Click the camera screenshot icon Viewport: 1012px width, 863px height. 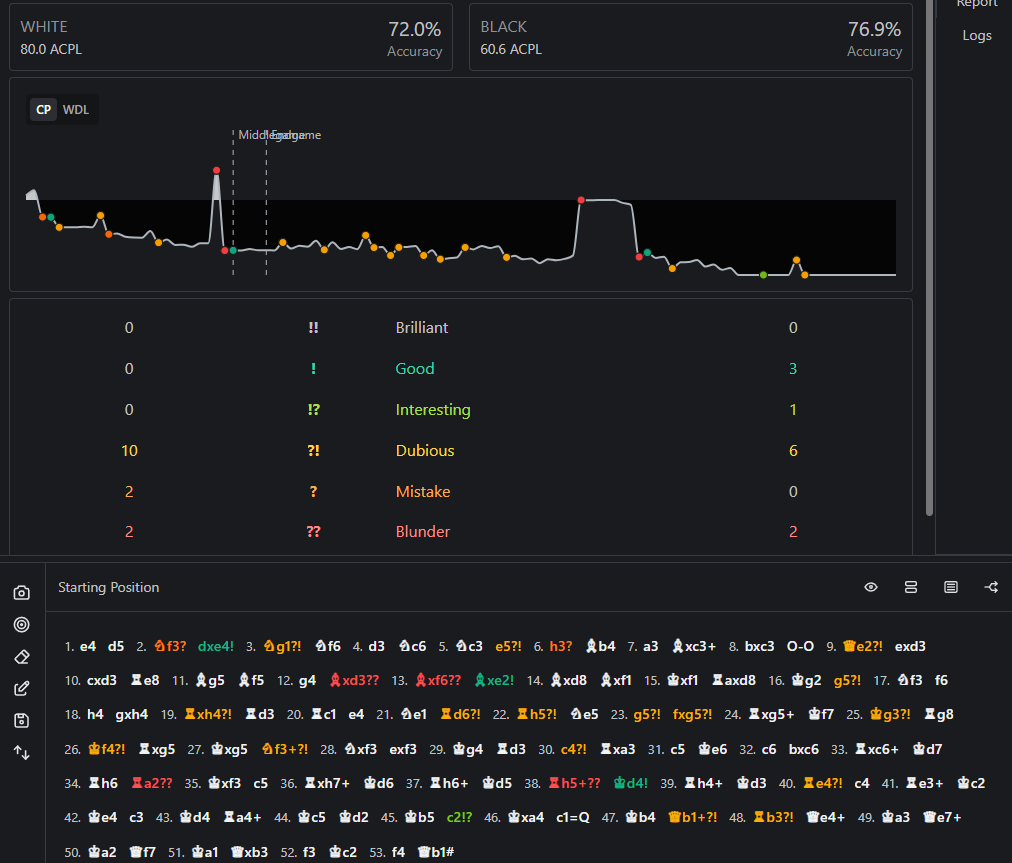click(x=21, y=593)
